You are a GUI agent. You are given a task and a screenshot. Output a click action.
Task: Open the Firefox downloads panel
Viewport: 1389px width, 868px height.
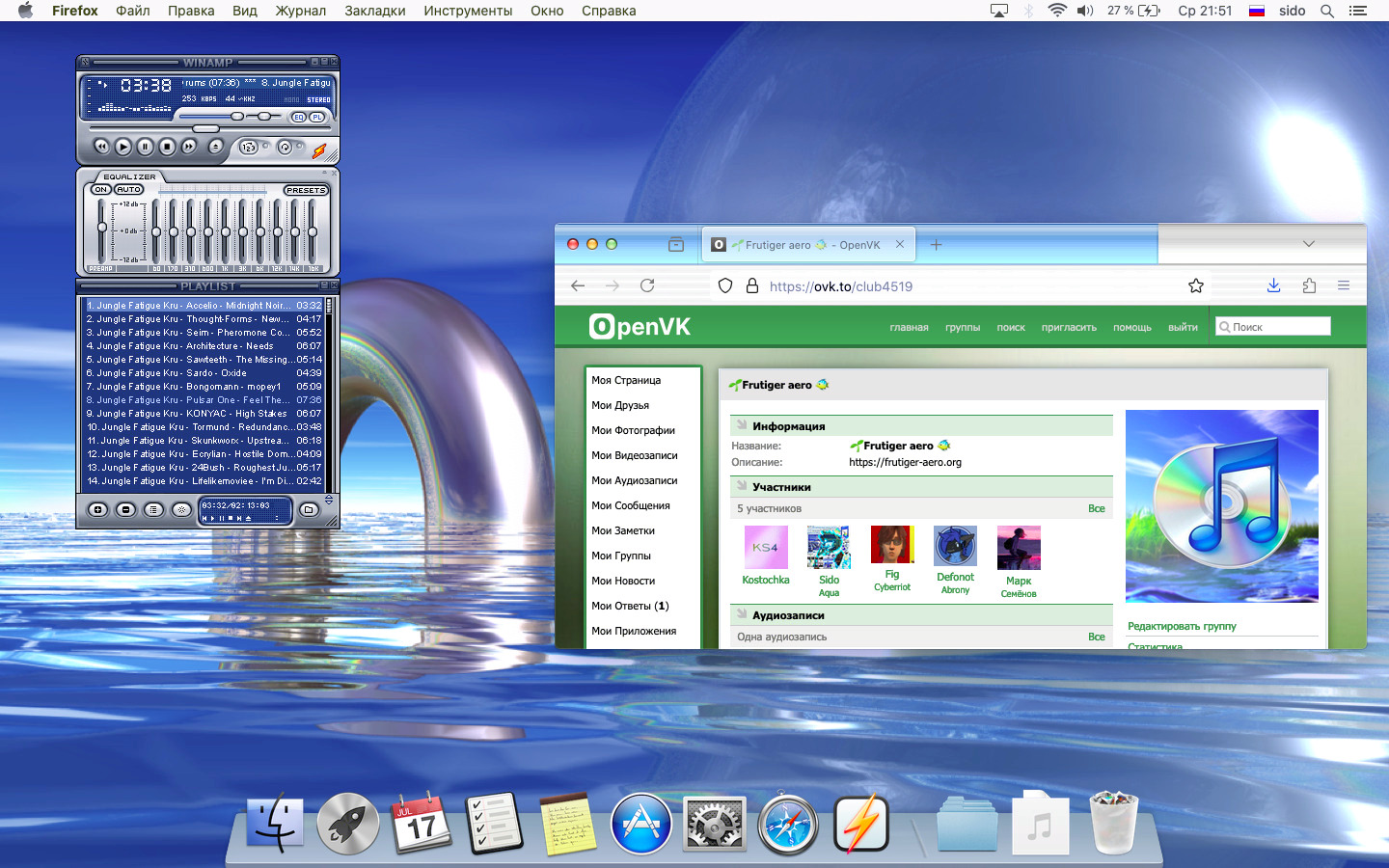pos(1273,285)
